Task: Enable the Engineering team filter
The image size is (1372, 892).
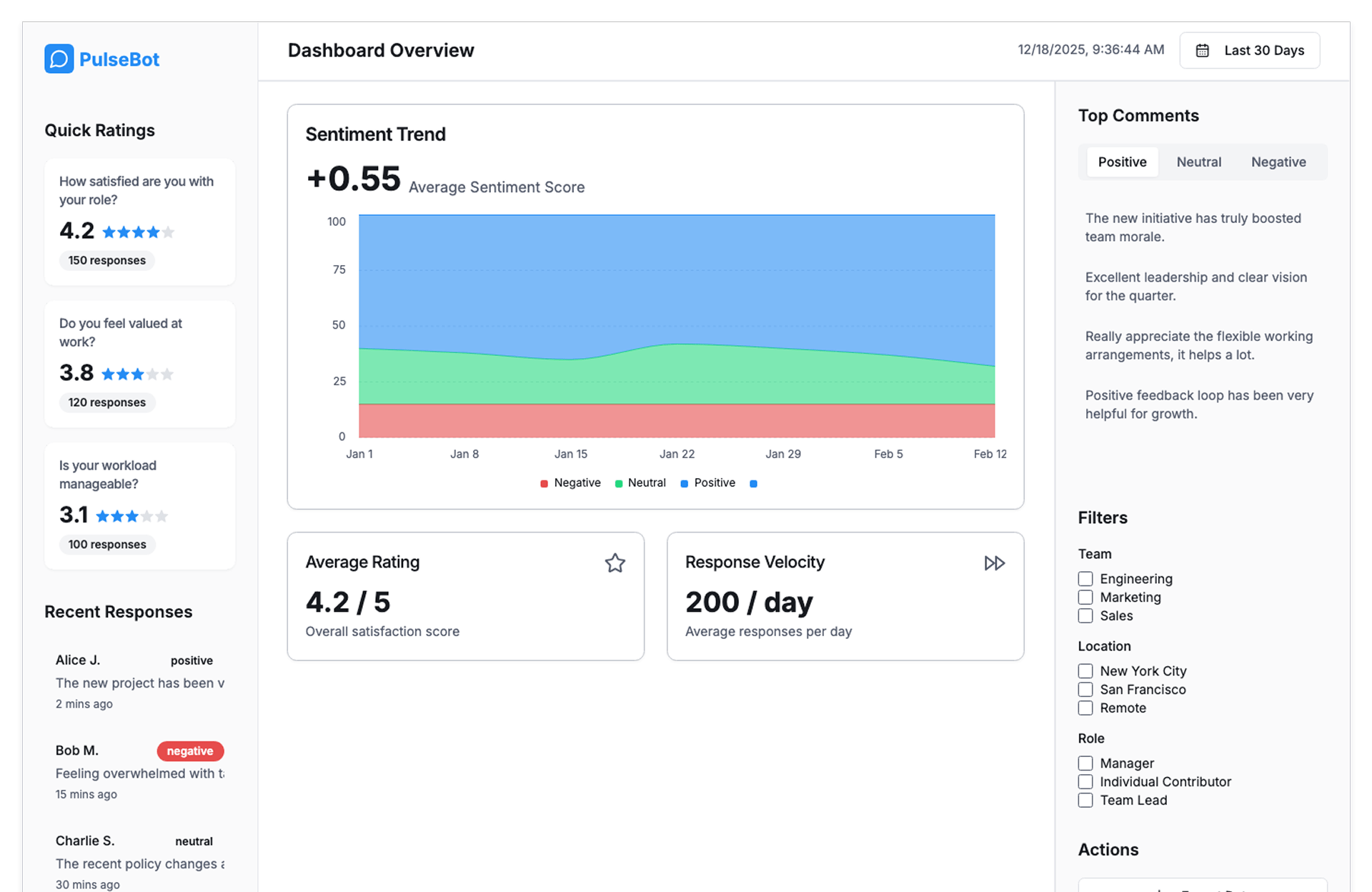Action: pyautogui.click(x=1085, y=579)
